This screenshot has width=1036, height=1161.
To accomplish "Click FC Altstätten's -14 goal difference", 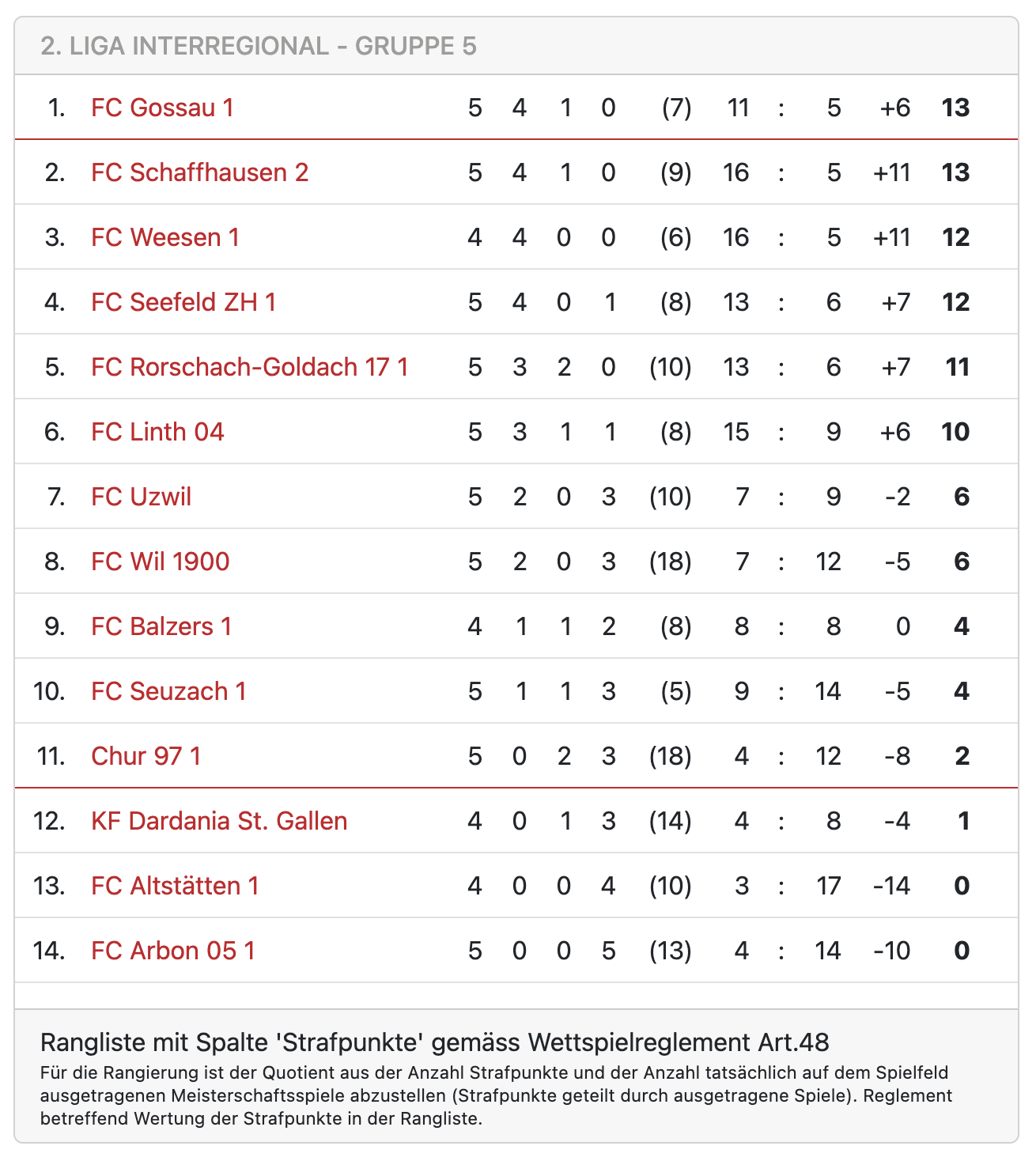I will pyautogui.click(x=891, y=886).
